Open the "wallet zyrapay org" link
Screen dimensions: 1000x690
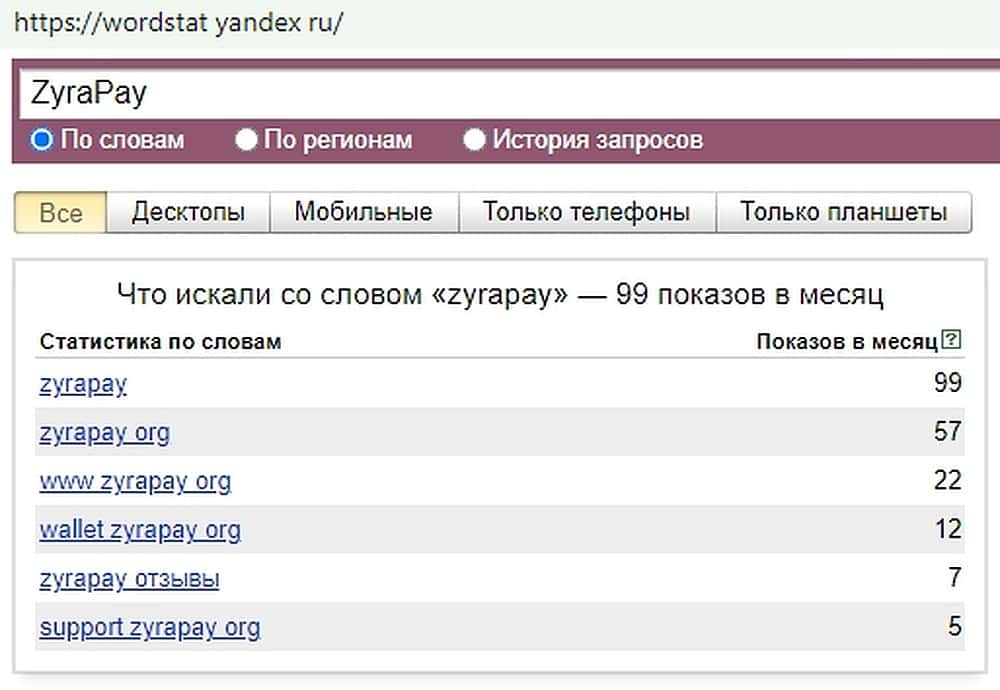click(140, 530)
